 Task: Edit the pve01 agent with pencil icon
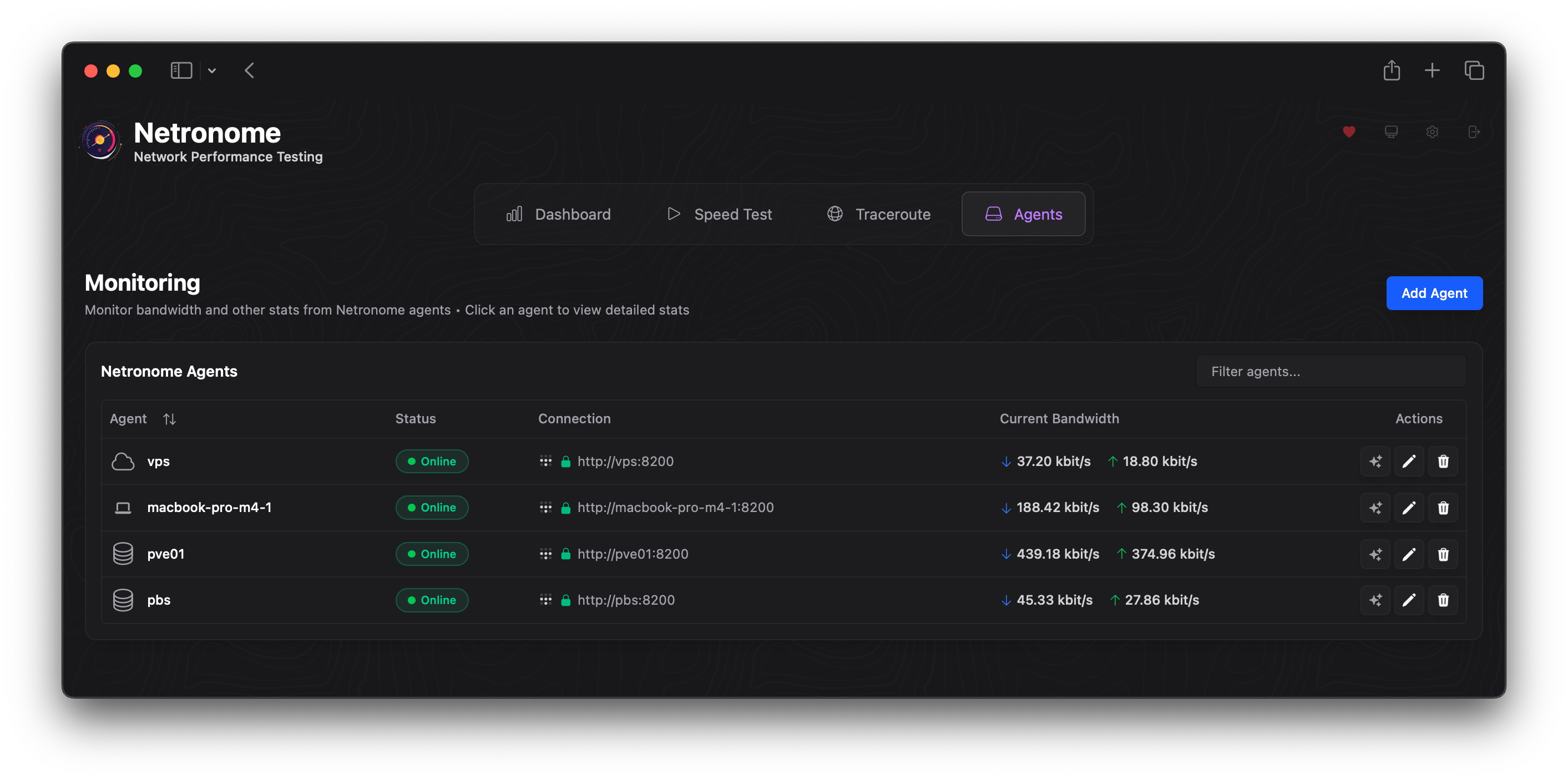(x=1409, y=554)
